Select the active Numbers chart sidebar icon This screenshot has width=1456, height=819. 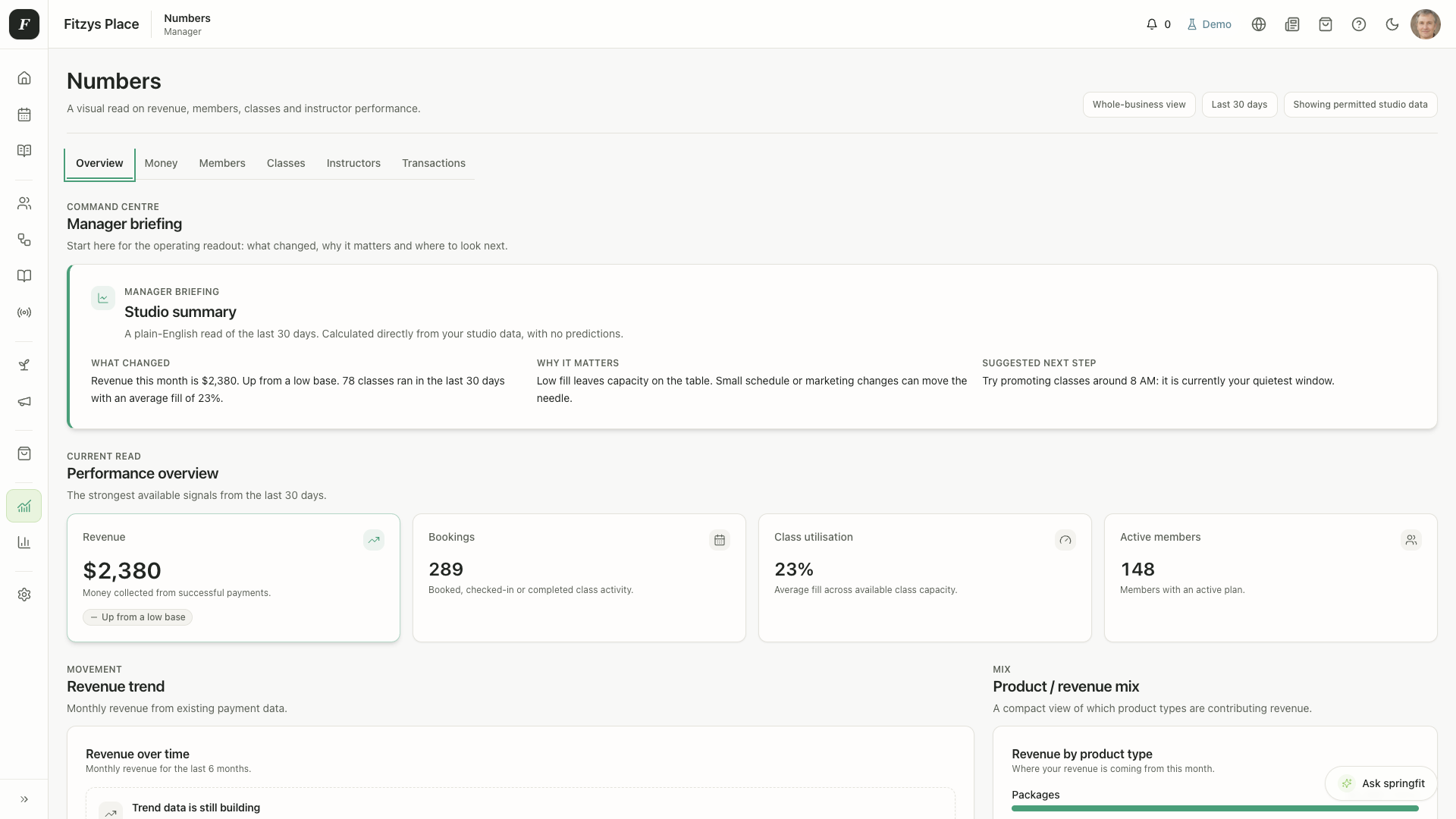pyautogui.click(x=24, y=506)
